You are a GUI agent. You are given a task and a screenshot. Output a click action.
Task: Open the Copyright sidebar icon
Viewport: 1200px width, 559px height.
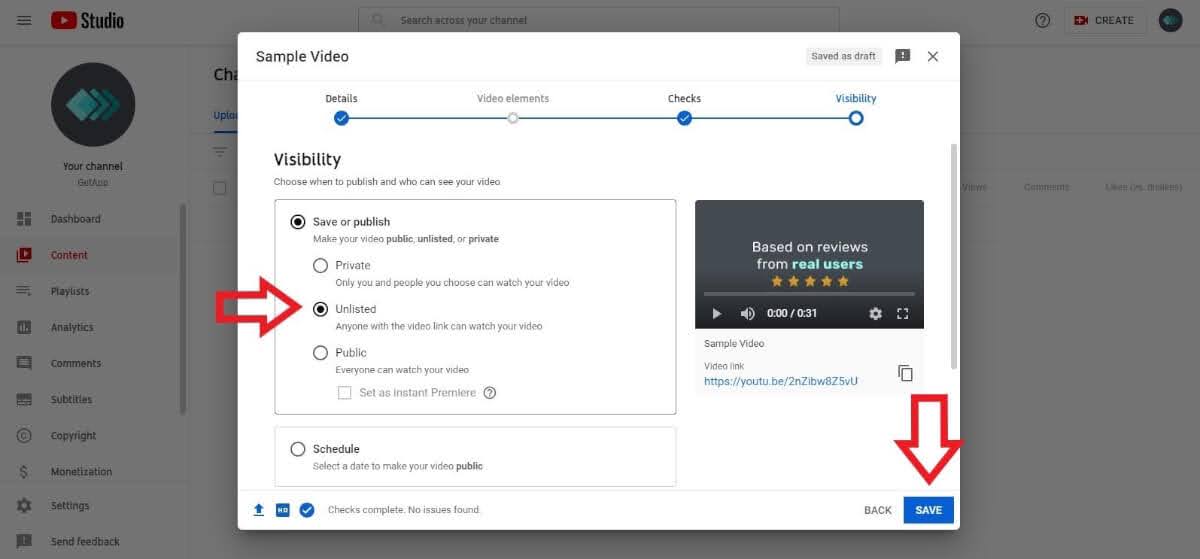click(x=24, y=435)
